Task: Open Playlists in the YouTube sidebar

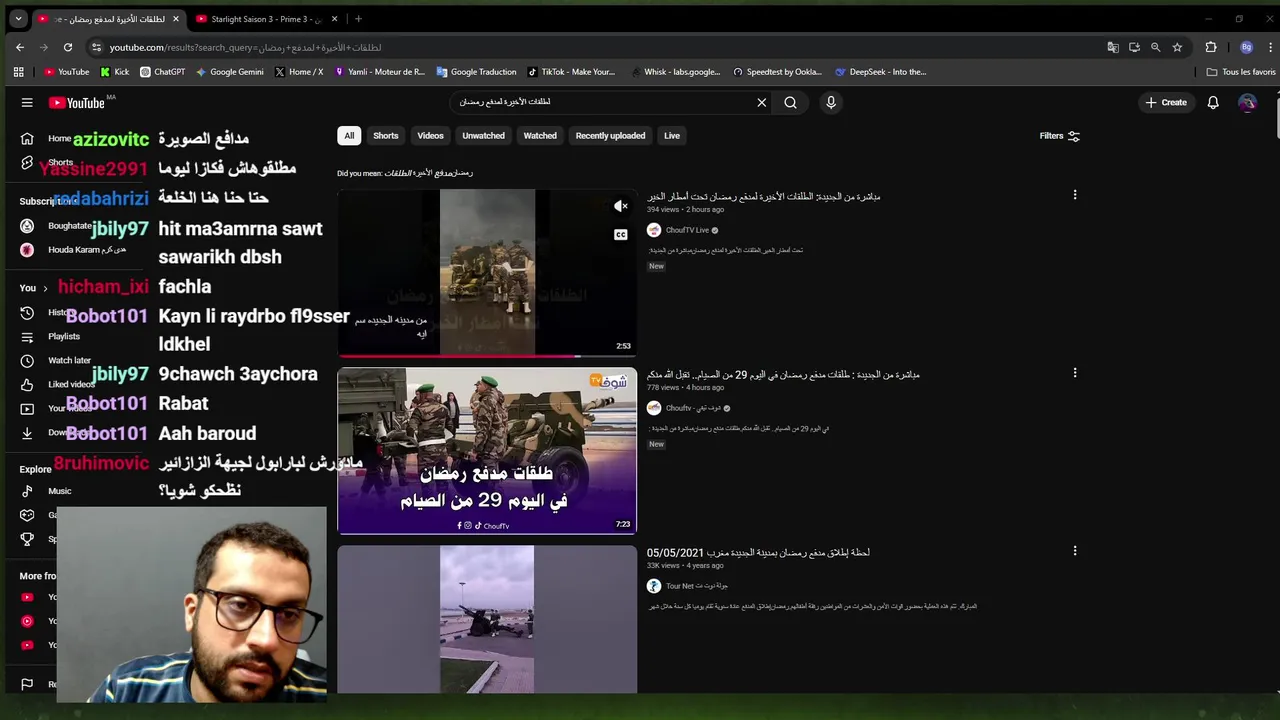Action: point(64,337)
